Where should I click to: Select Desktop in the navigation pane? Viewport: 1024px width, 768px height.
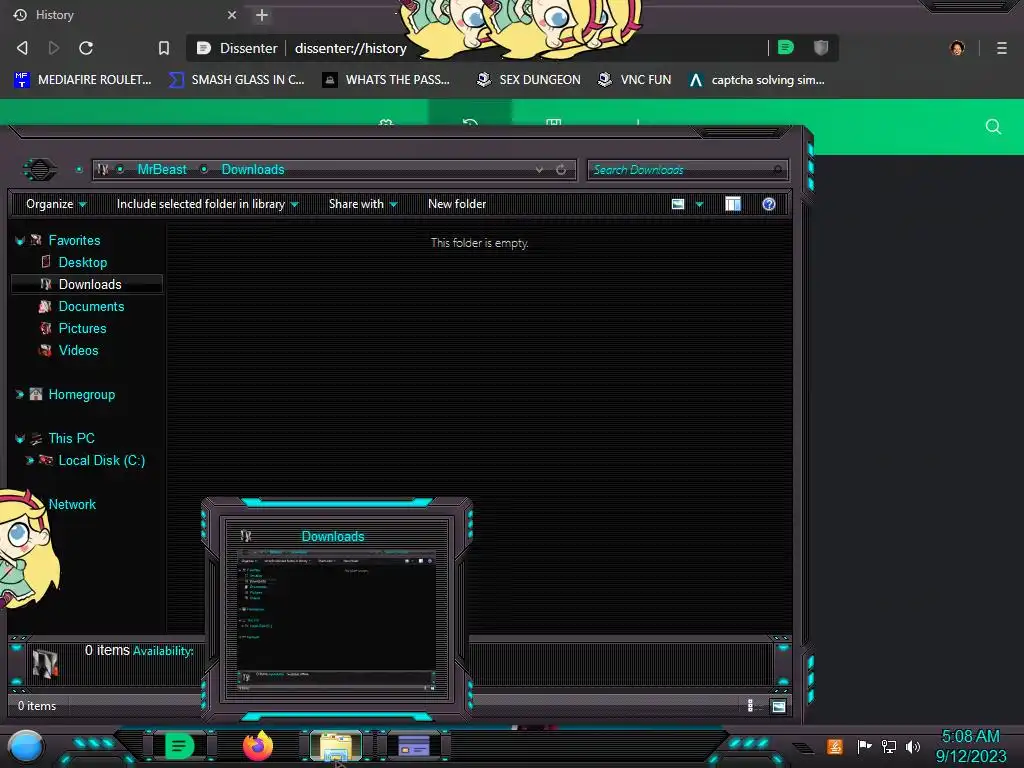(x=82, y=263)
